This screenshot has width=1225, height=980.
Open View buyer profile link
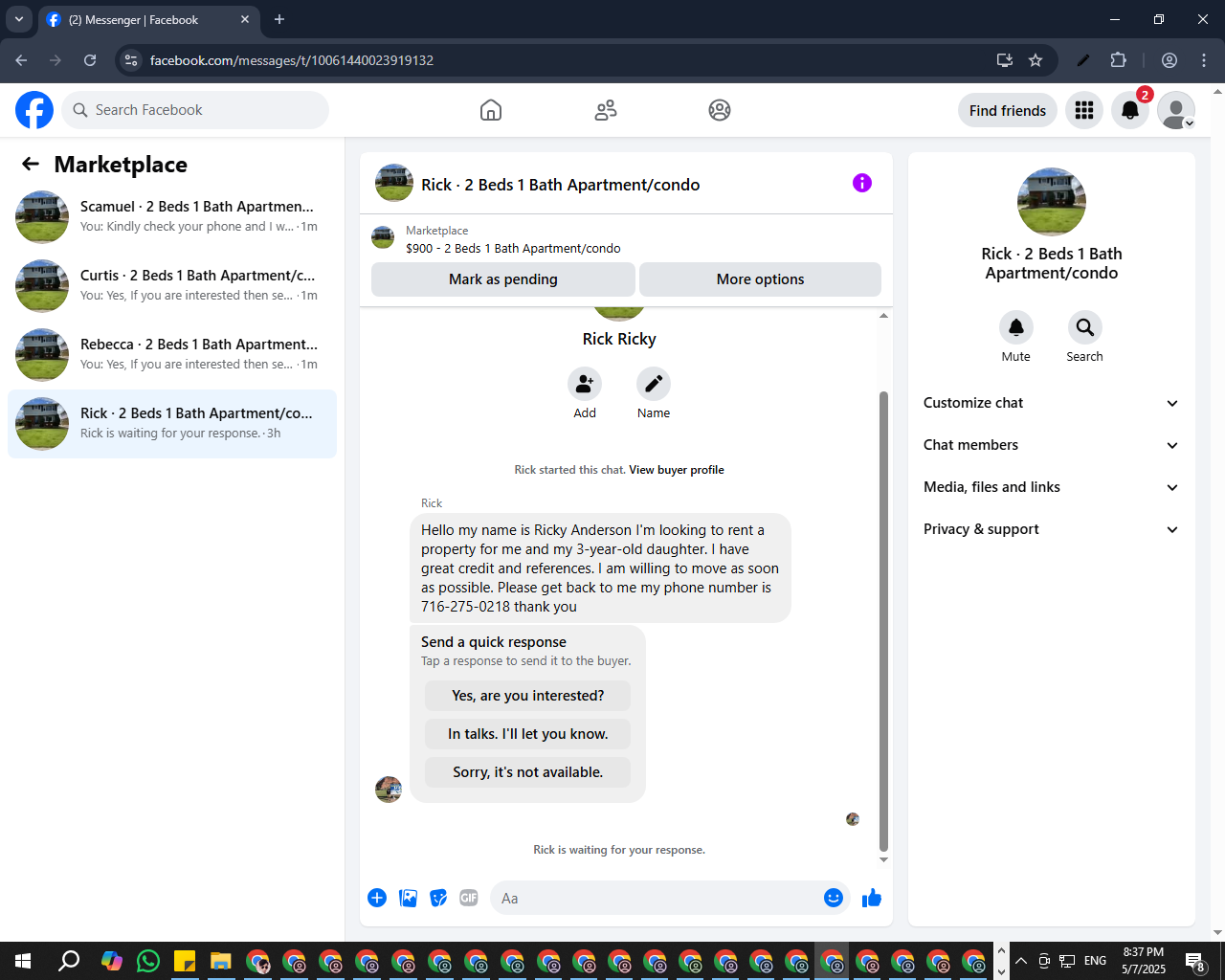tap(677, 470)
